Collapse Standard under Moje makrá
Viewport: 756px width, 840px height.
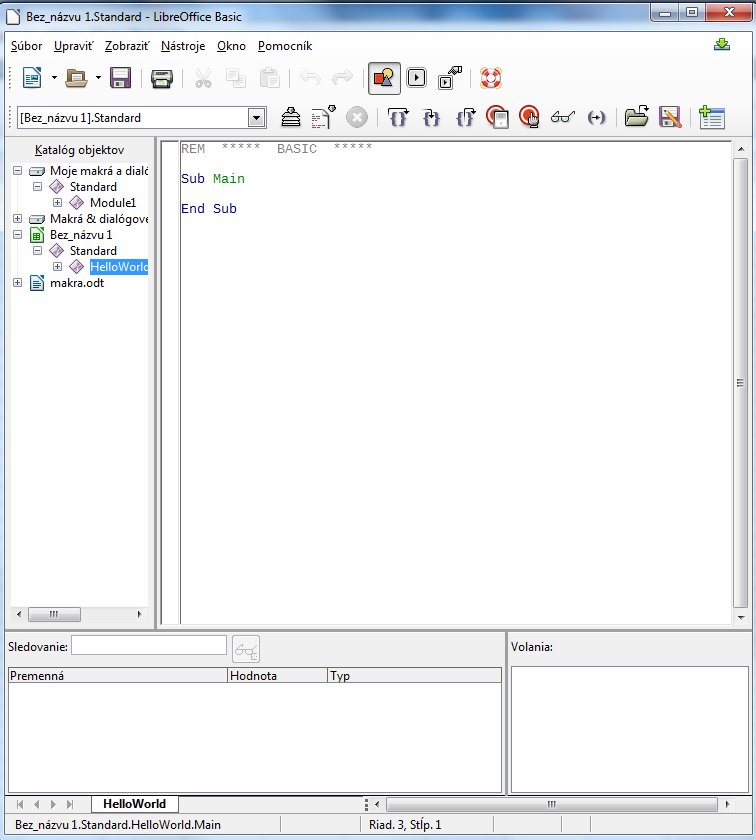(38, 186)
